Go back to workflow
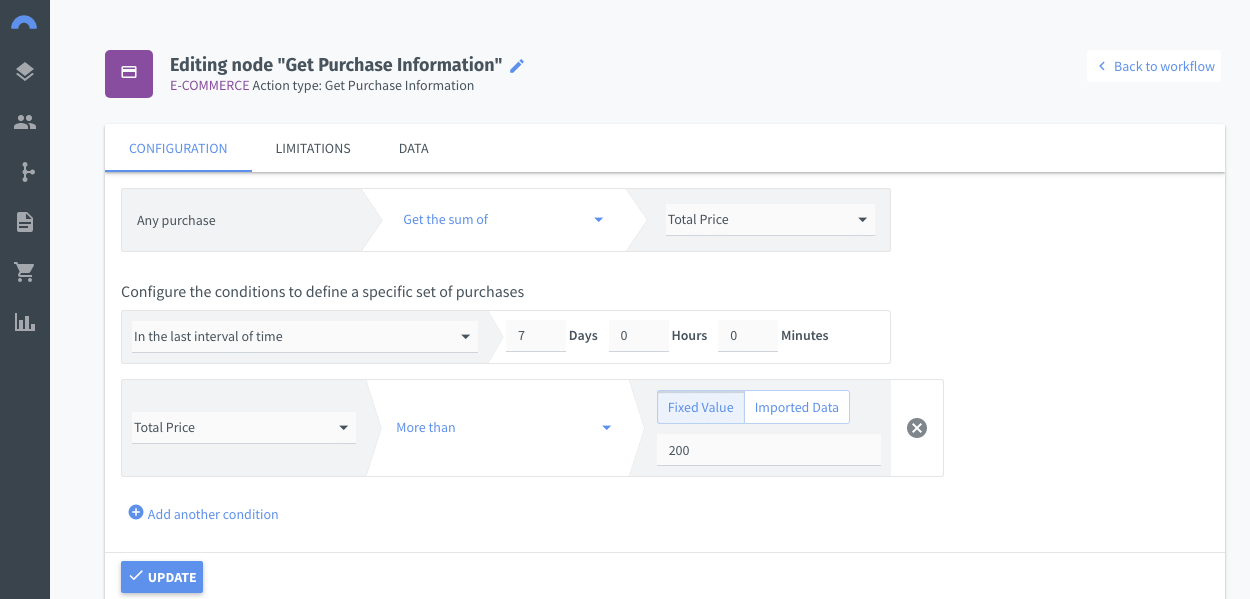This screenshot has height=599, width=1250. pyautogui.click(x=1154, y=66)
